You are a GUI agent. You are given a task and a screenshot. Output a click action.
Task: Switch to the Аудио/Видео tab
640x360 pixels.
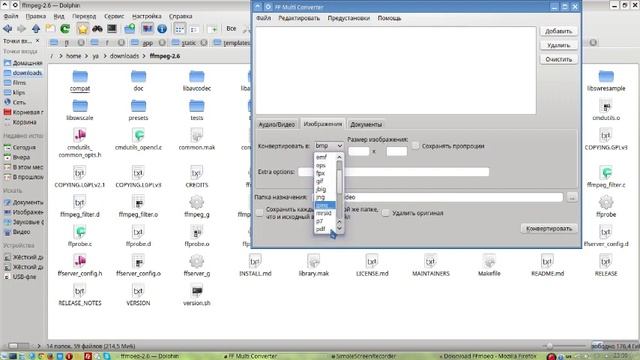click(x=276, y=124)
